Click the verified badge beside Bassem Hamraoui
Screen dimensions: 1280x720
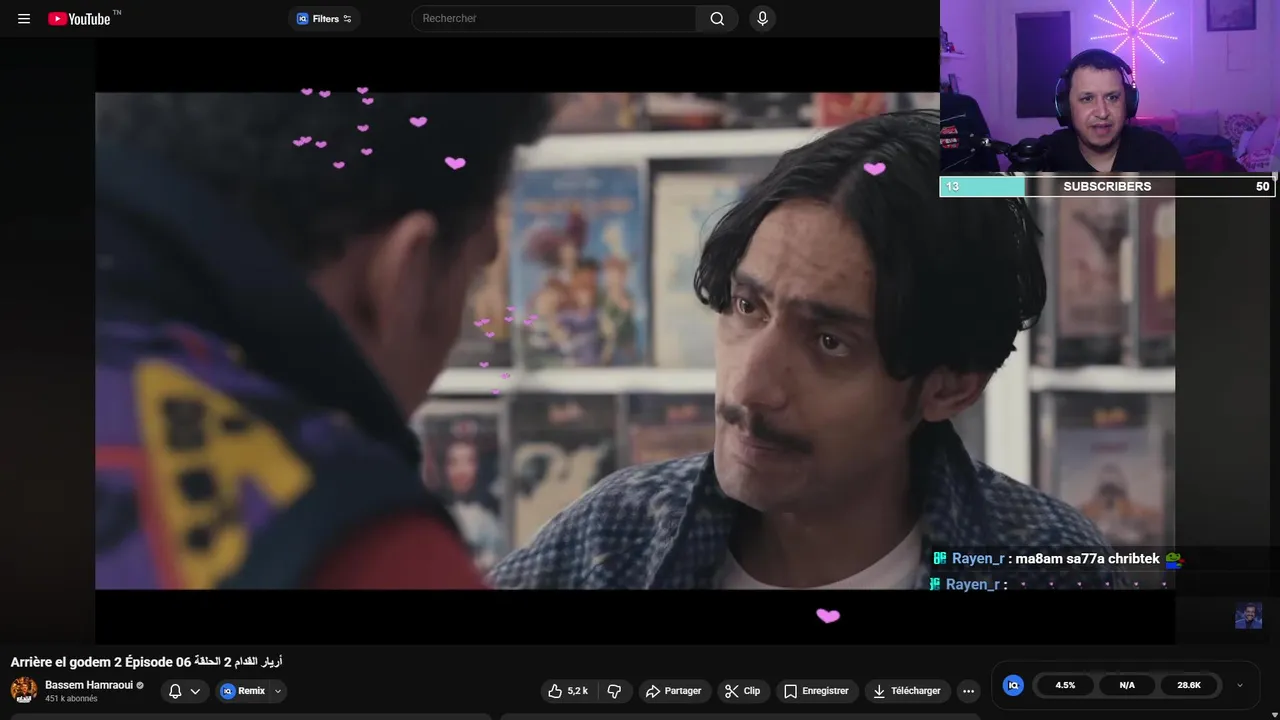pyautogui.click(x=140, y=686)
